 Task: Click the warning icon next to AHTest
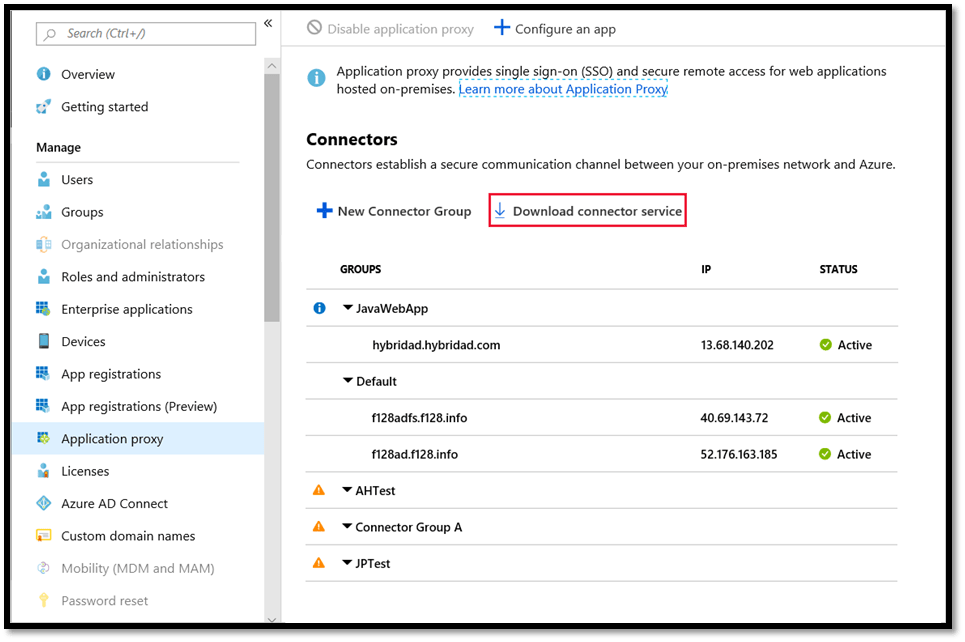click(x=319, y=490)
